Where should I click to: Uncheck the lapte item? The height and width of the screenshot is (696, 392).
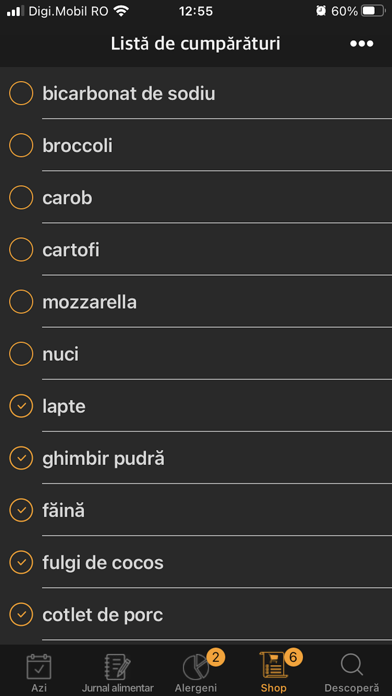click(21, 406)
